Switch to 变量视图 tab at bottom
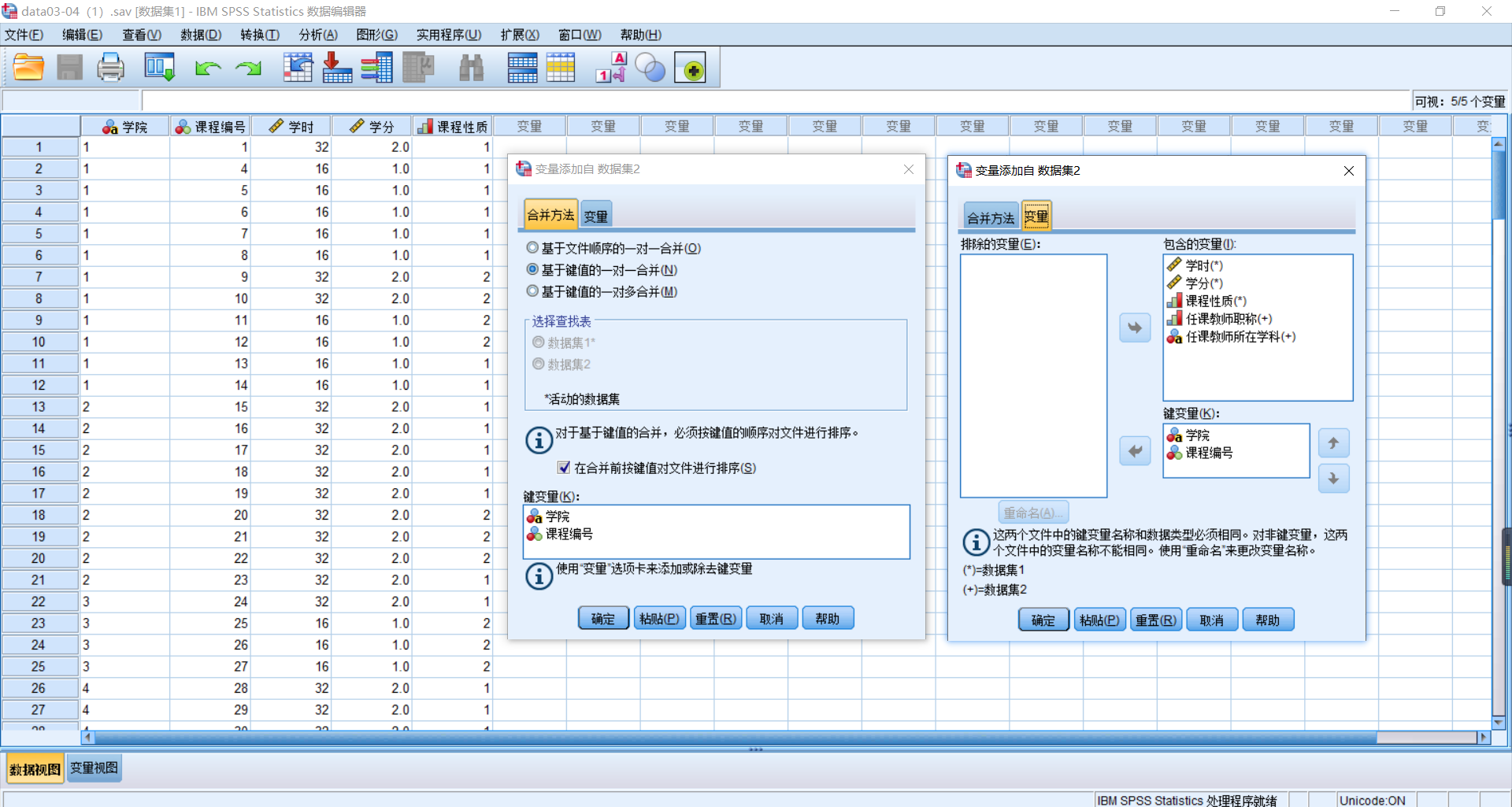 coord(94,768)
